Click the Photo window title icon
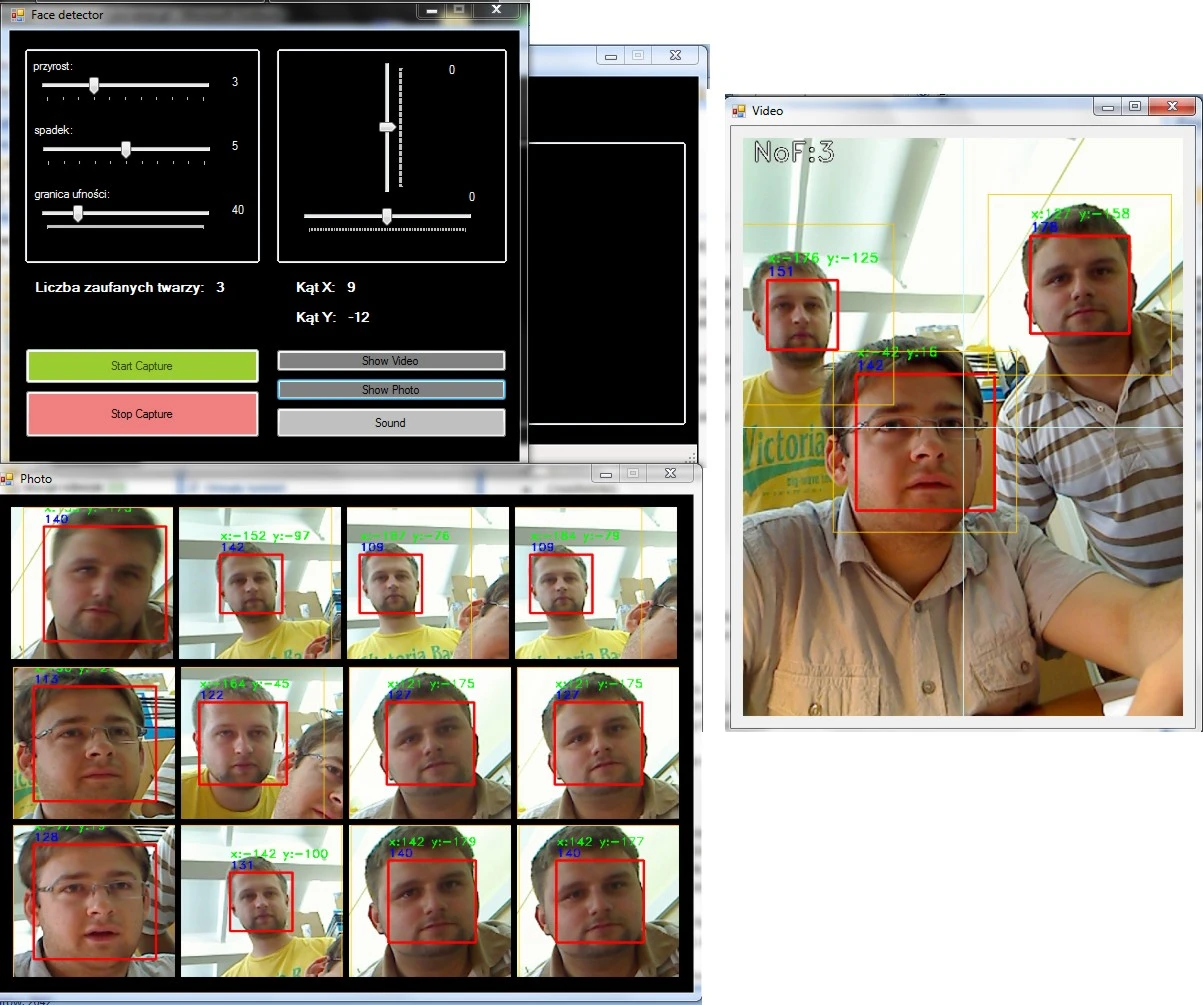This screenshot has width=1203, height=1005. coord(8,479)
